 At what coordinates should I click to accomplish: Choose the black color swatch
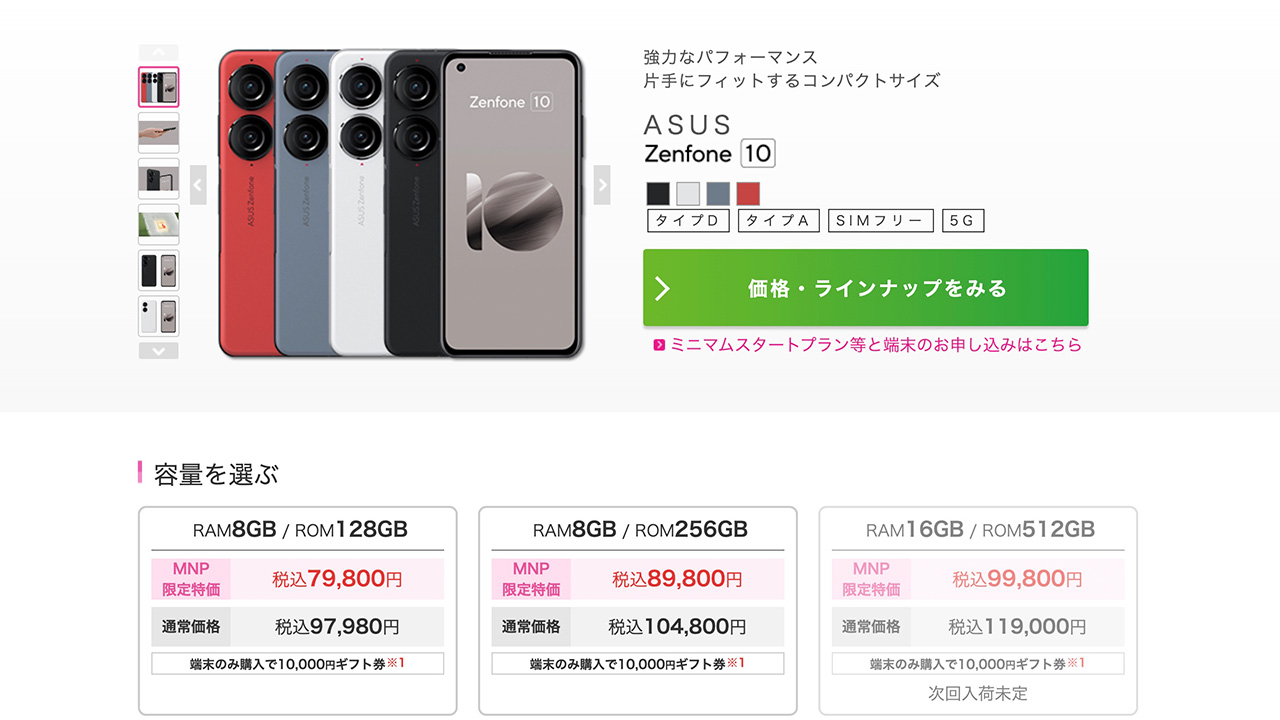tap(658, 193)
